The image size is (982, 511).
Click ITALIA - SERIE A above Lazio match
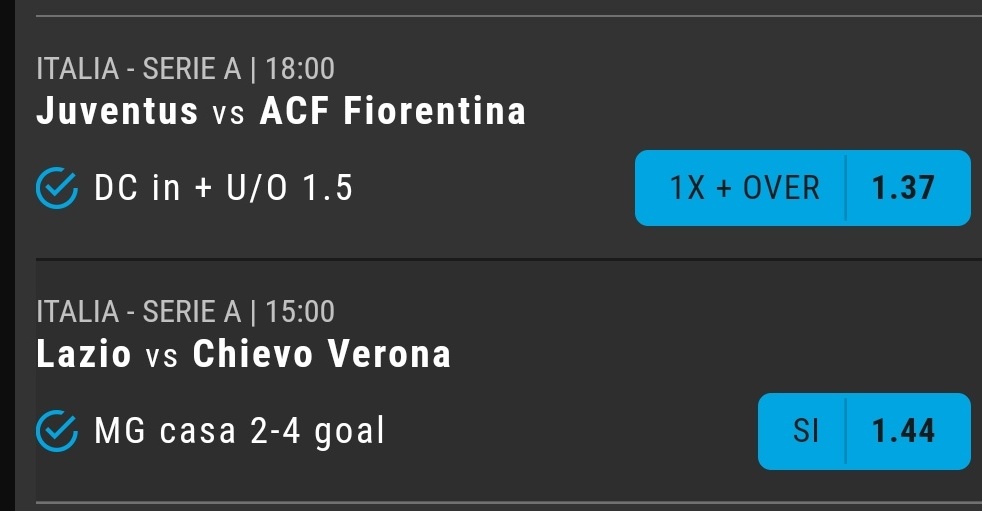pos(139,311)
